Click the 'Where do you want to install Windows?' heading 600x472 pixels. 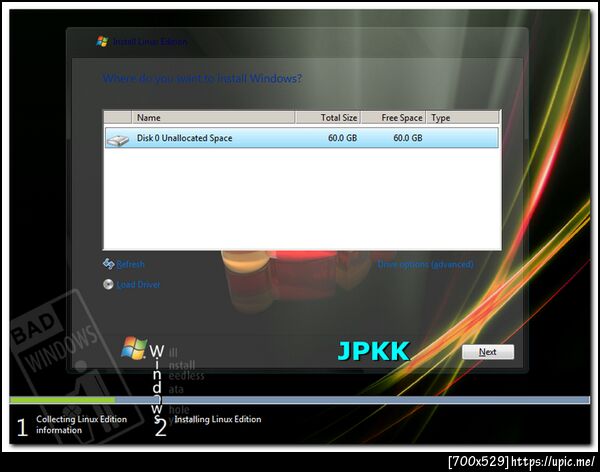[x=202, y=78]
